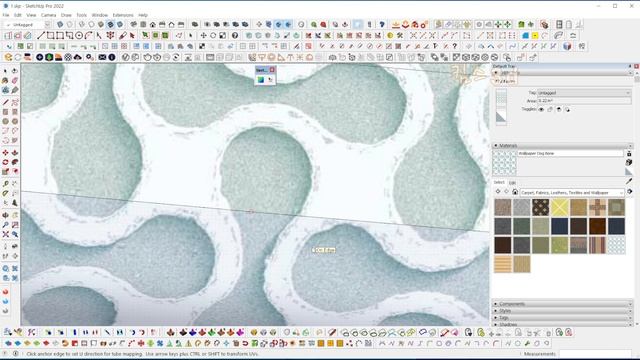Image resolution: width=640 pixels, height=360 pixels.
Task: Open the Window menu
Action: 100,15
